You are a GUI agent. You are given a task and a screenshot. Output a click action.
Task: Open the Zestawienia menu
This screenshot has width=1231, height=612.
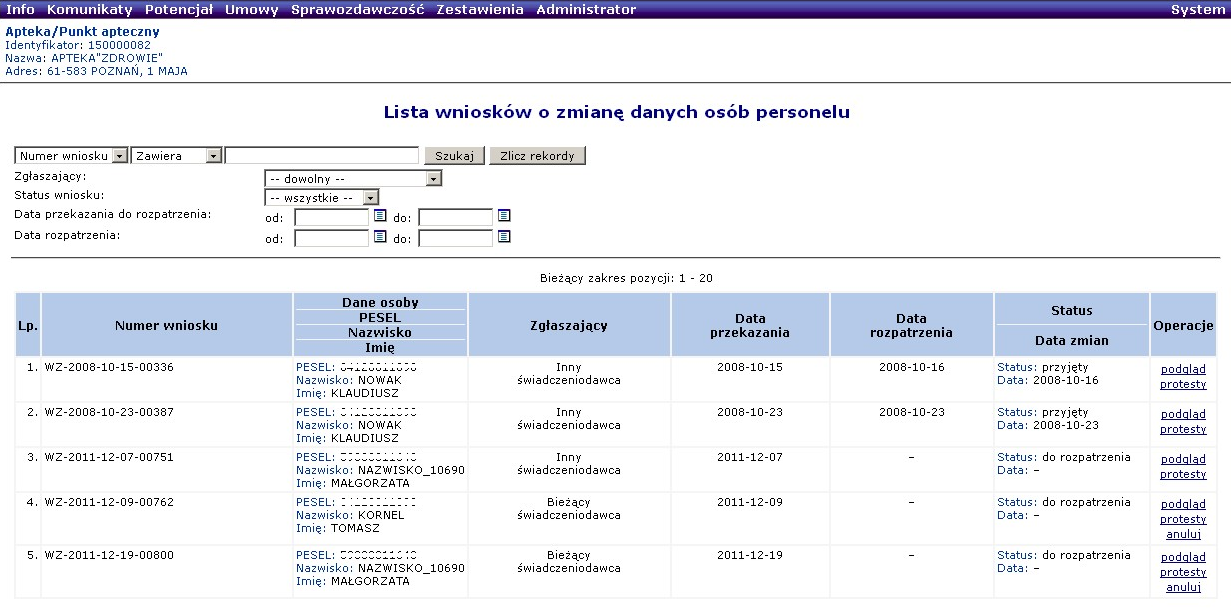[480, 9]
